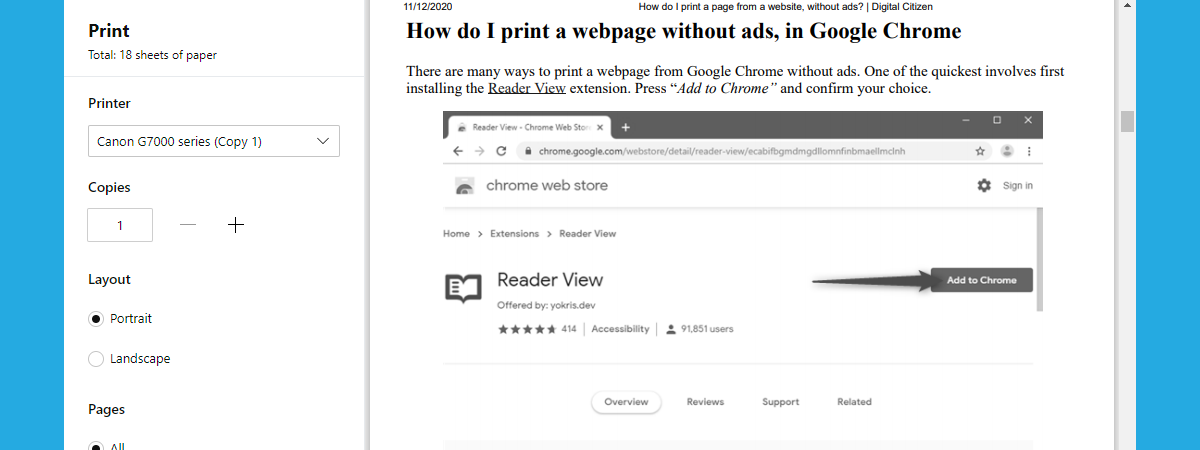Open the Printer dropdown Canon G7000 series

pos(214,141)
